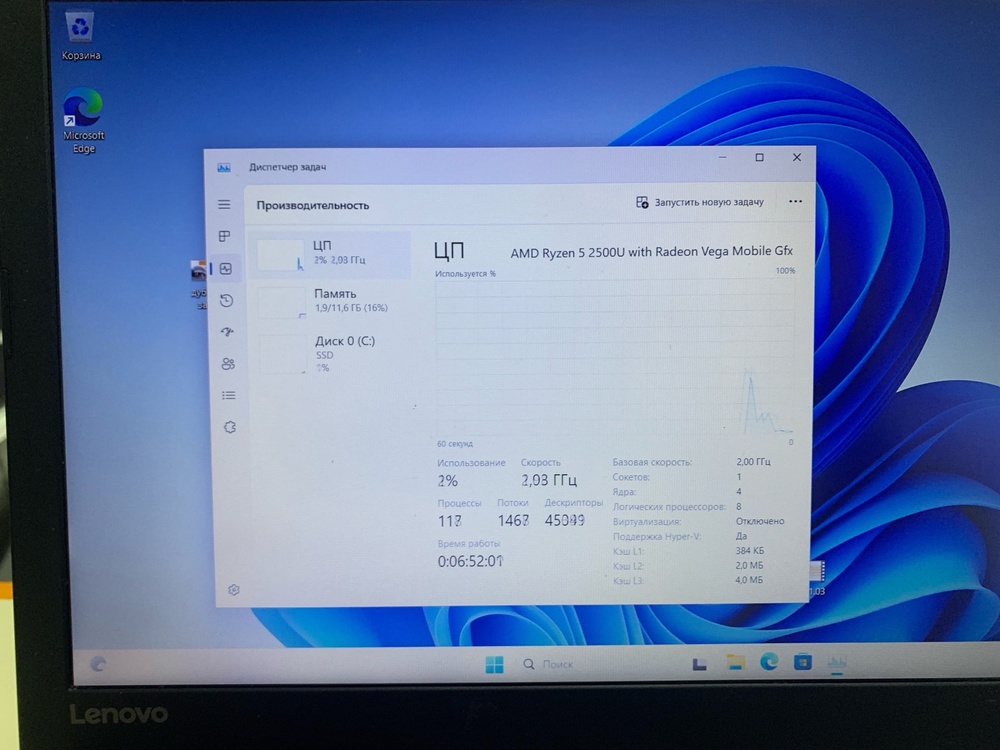Open the Services page icon in sidebar
The width and height of the screenshot is (1000, 750).
230,427
